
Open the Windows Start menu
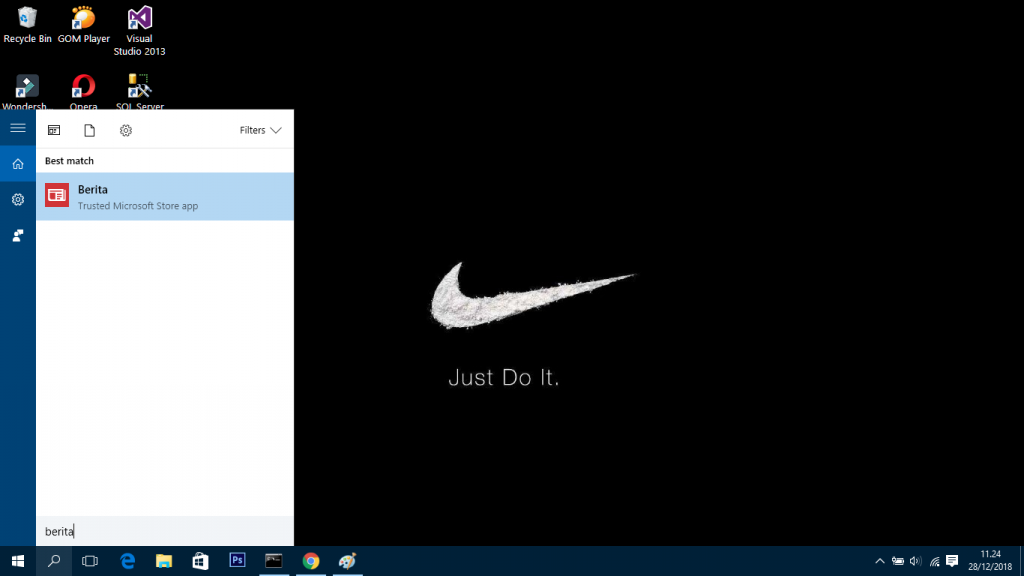[x=17, y=561]
